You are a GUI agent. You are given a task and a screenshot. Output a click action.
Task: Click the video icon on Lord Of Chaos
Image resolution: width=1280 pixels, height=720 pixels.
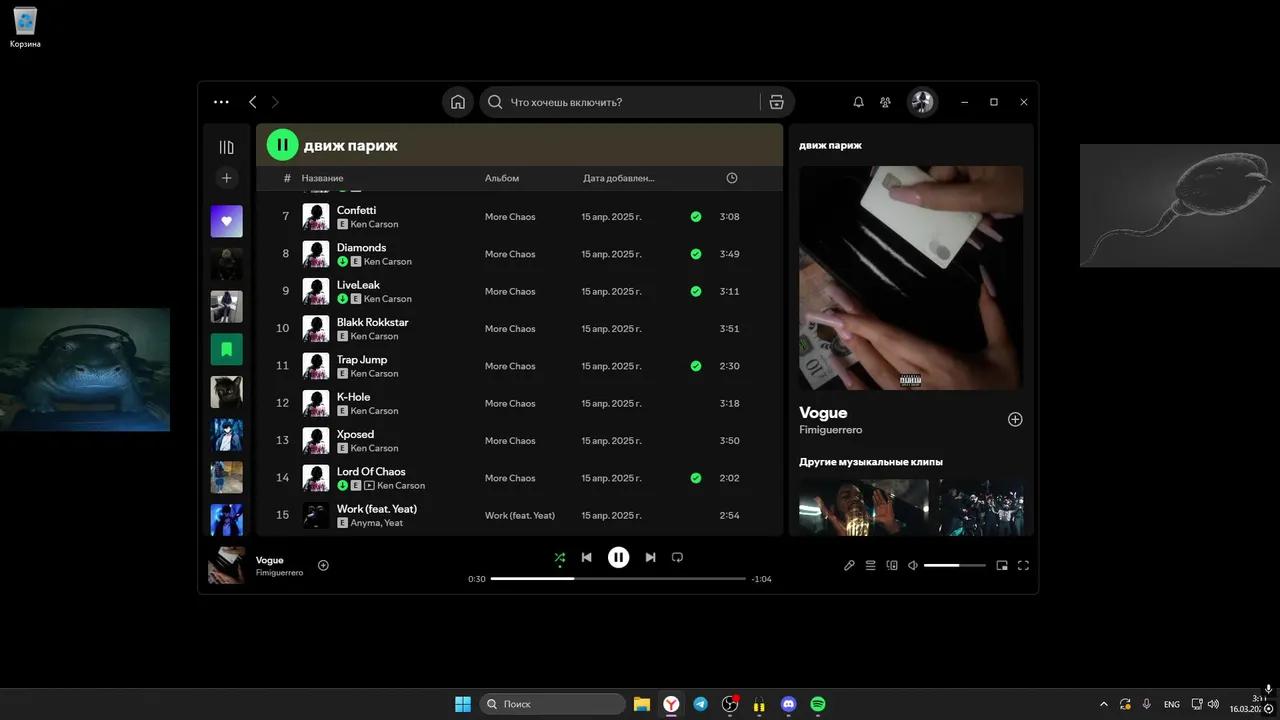[x=369, y=486]
